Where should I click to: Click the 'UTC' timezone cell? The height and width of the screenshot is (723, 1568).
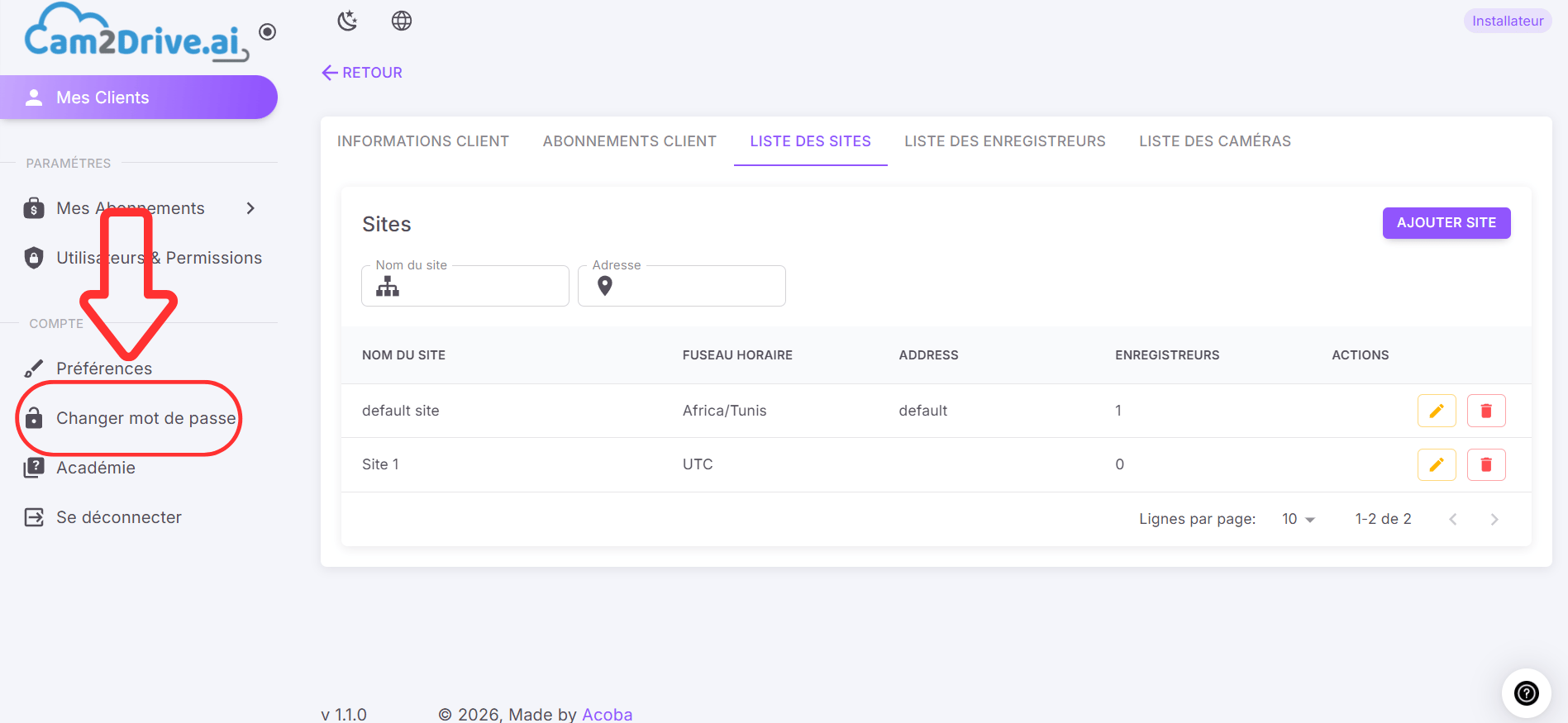[x=698, y=464]
